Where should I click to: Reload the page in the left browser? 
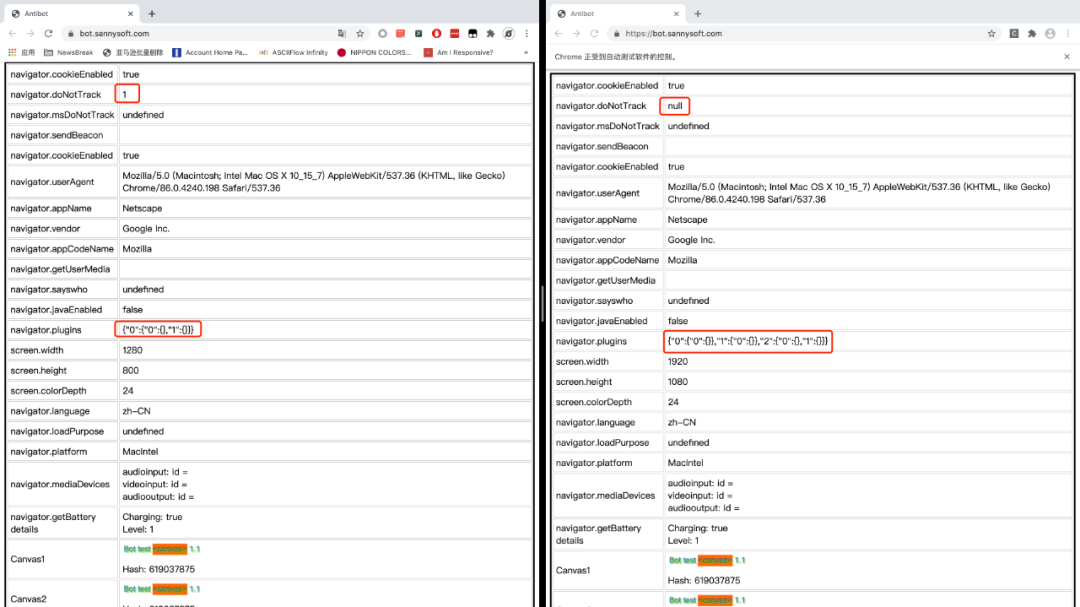tap(48, 33)
